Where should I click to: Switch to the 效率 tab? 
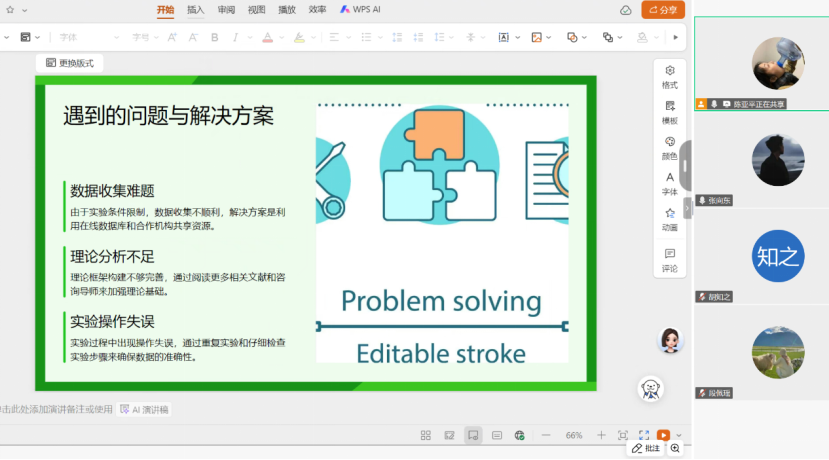click(x=317, y=10)
